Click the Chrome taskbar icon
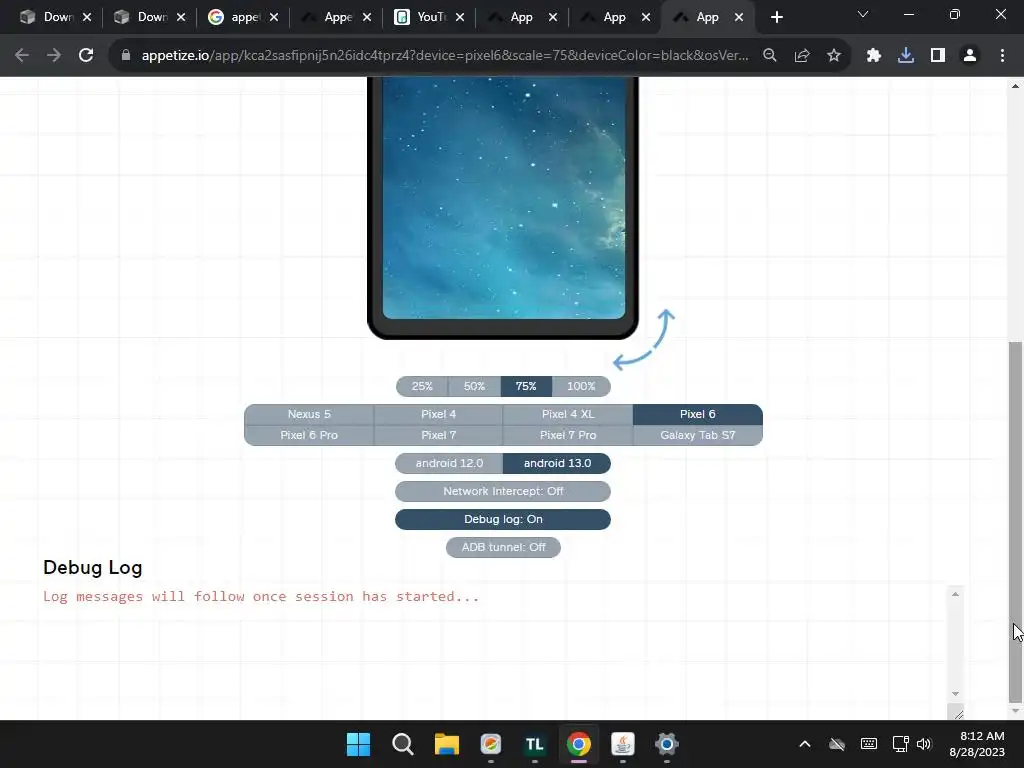The height and width of the screenshot is (768, 1024). click(579, 744)
